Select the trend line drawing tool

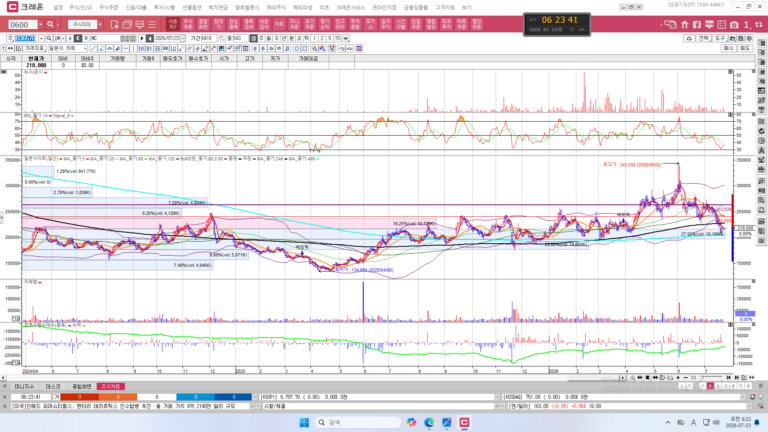point(93,48)
